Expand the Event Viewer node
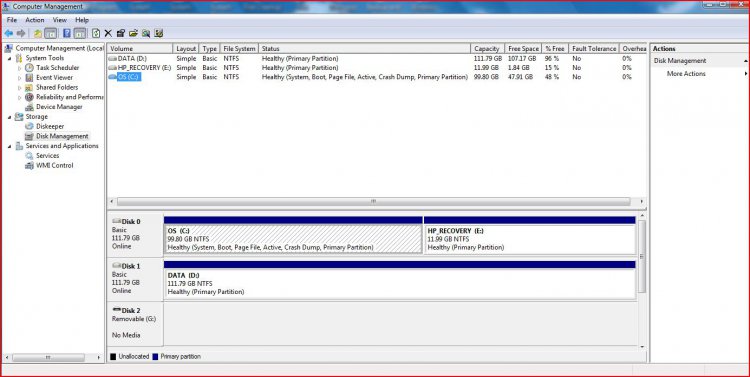 20,78
